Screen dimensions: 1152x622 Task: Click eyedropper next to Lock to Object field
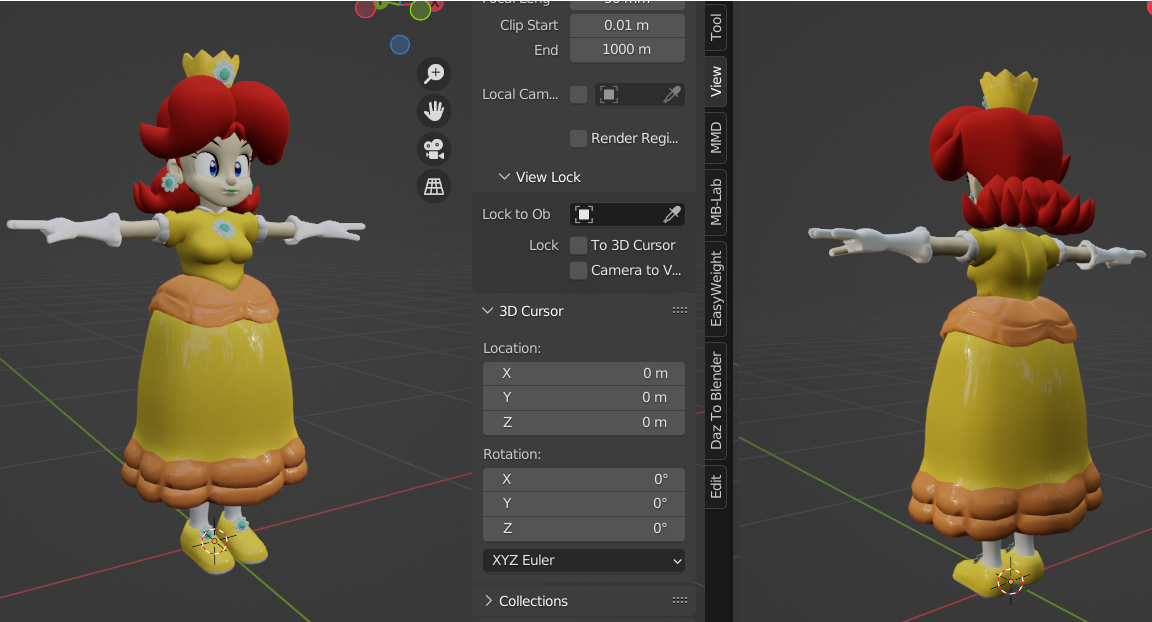point(672,214)
